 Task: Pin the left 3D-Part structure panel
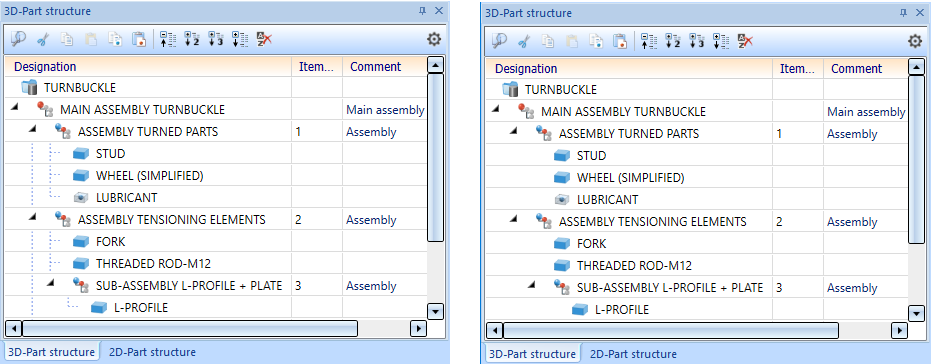click(x=424, y=11)
